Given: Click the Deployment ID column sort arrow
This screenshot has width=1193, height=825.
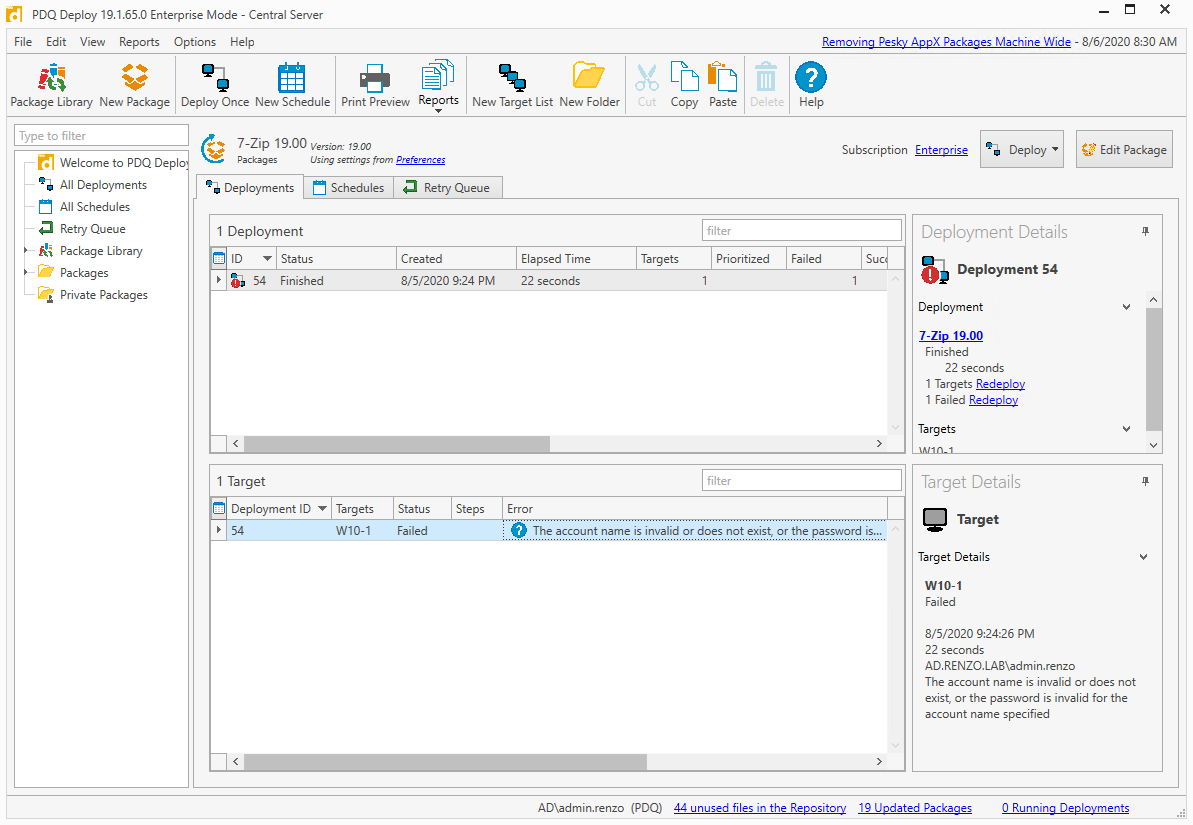Looking at the screenshot, I should click(323, 508).
